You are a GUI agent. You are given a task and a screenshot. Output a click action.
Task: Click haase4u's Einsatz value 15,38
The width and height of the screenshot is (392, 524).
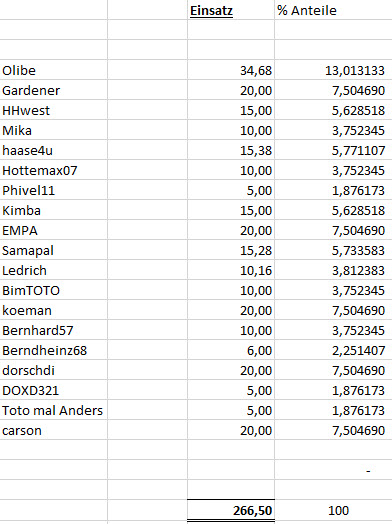[x=231, y=150]
